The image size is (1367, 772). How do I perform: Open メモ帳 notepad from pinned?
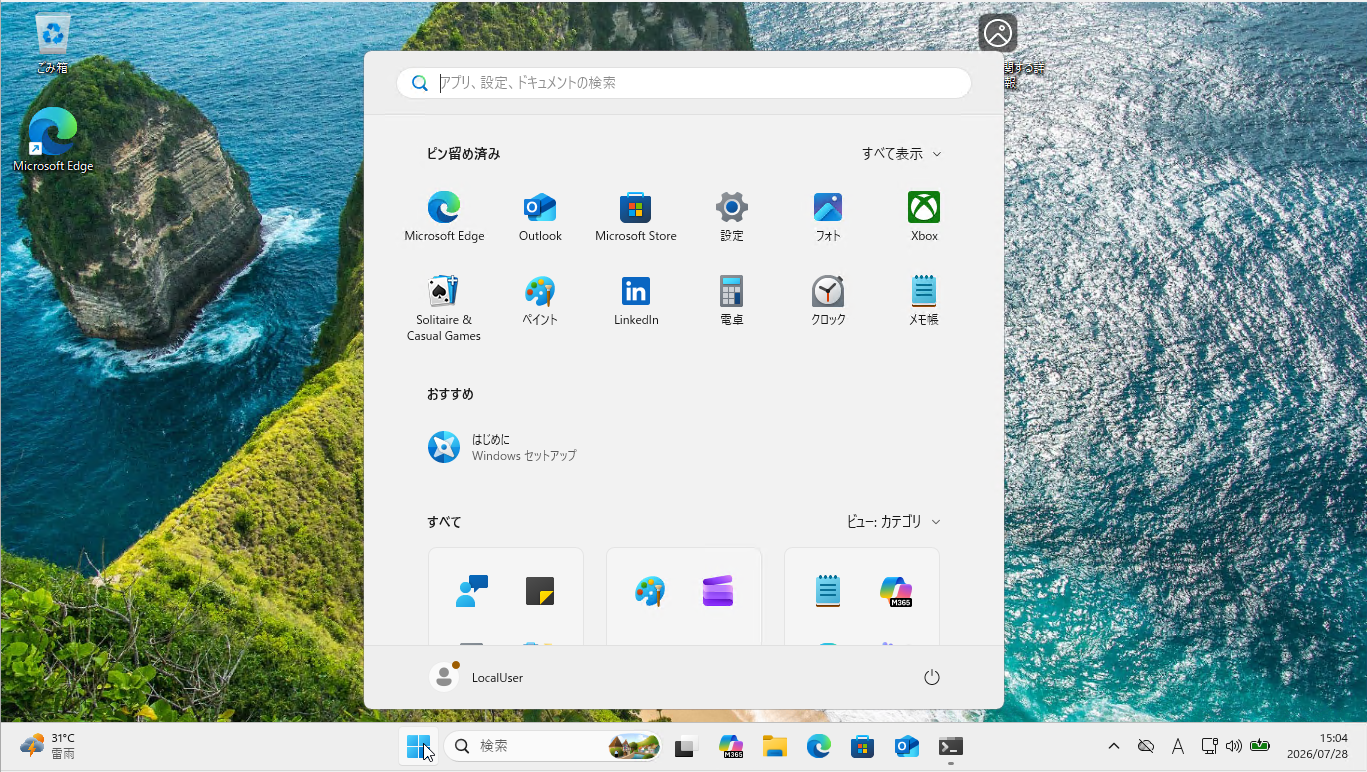click(x=924, y=301)
